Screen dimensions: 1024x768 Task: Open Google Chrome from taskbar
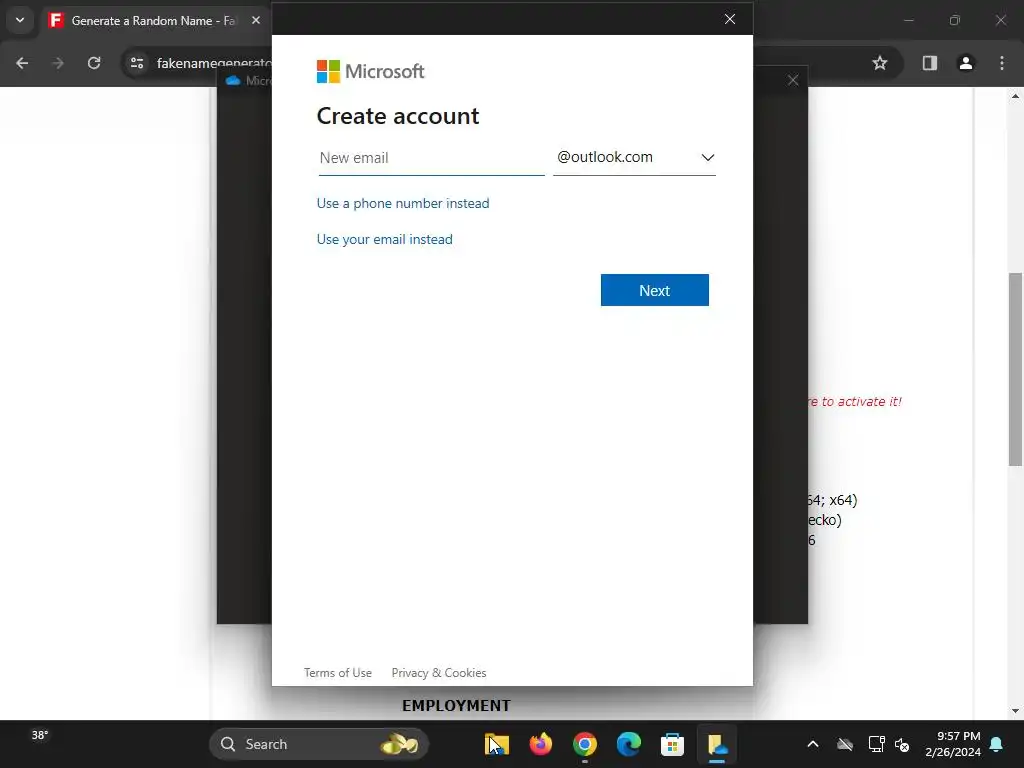click(x=584, y=744)
